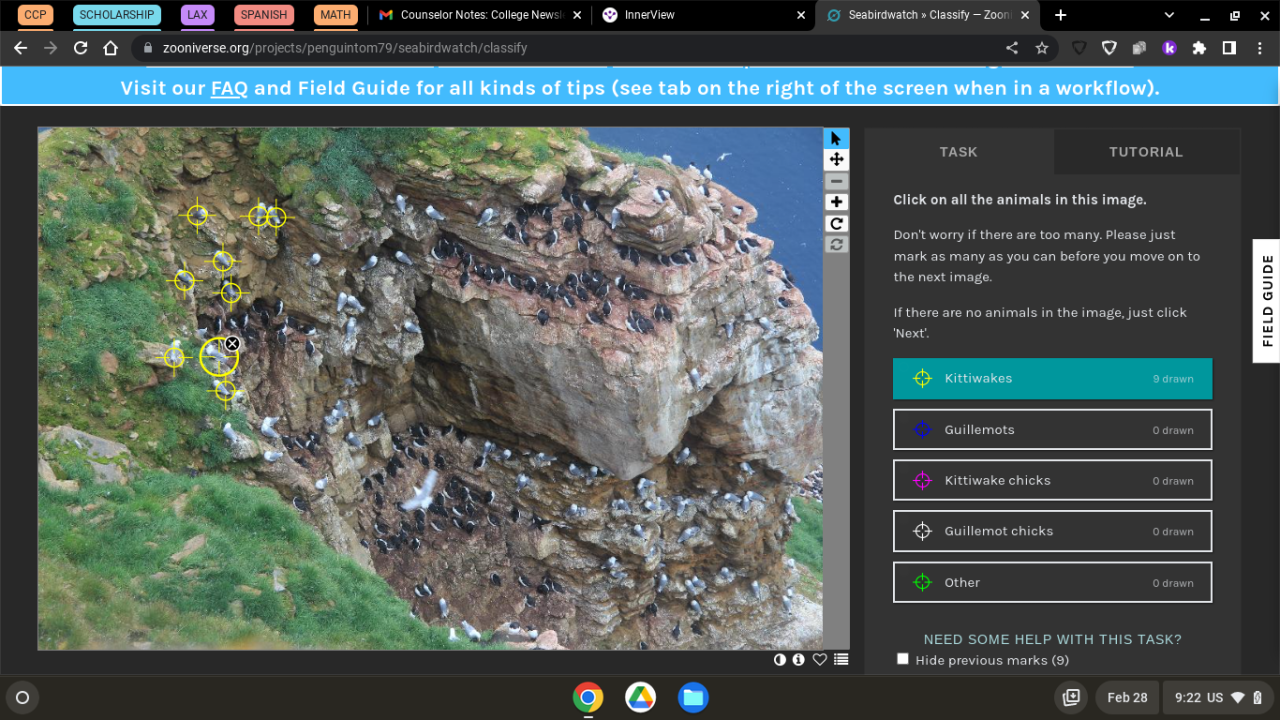Delete the selected mark with X button
The width and height of the screenshot is (1280, 720).
(x=232, y=344)
